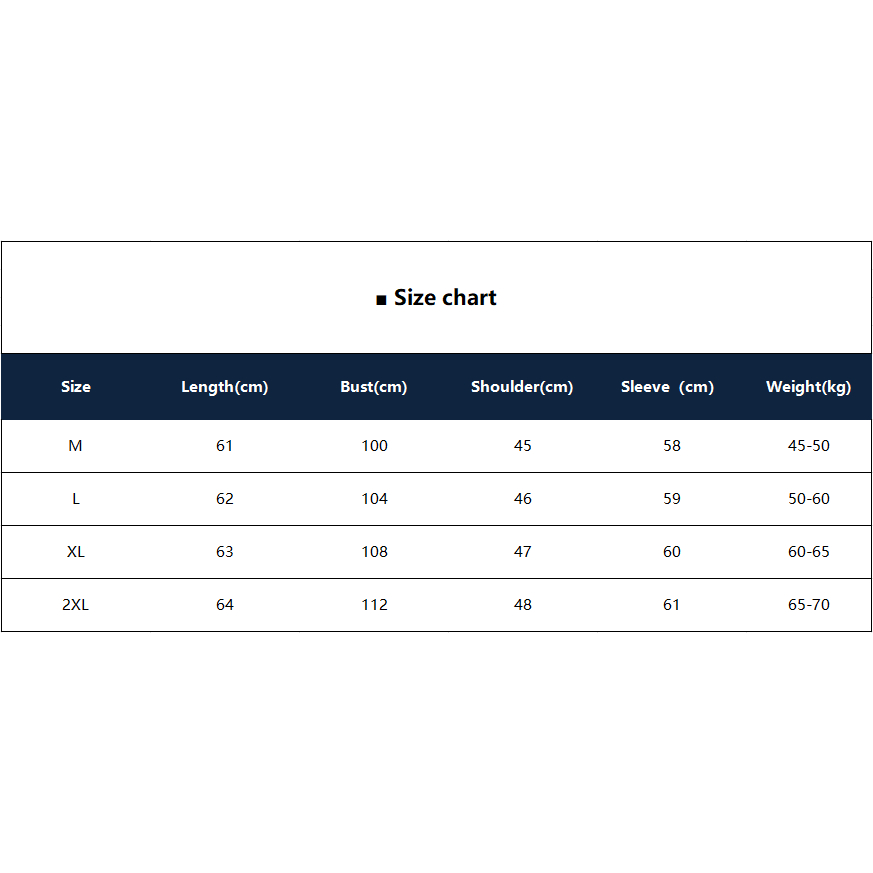The height and width of the screenshot is (873, 873).
Task: Click shoulder value 47 in XL row
Action: point(523,552)
